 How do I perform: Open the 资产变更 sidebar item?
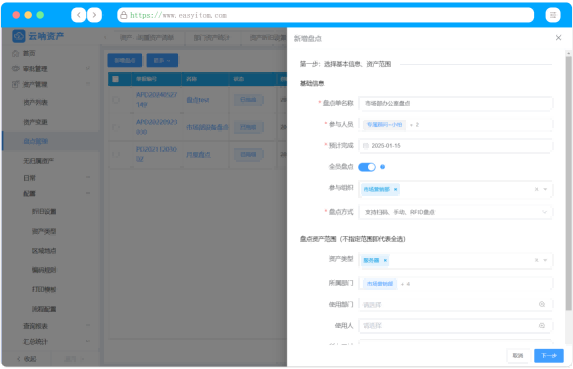[35, 122]
